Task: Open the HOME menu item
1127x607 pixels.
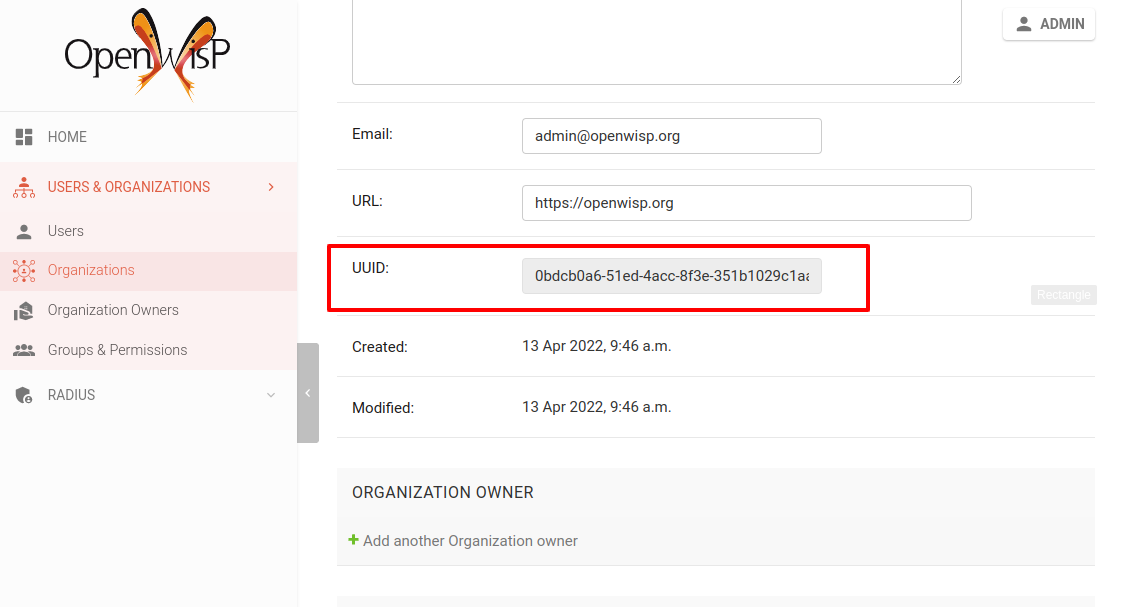Action: (x=65, y=136)
